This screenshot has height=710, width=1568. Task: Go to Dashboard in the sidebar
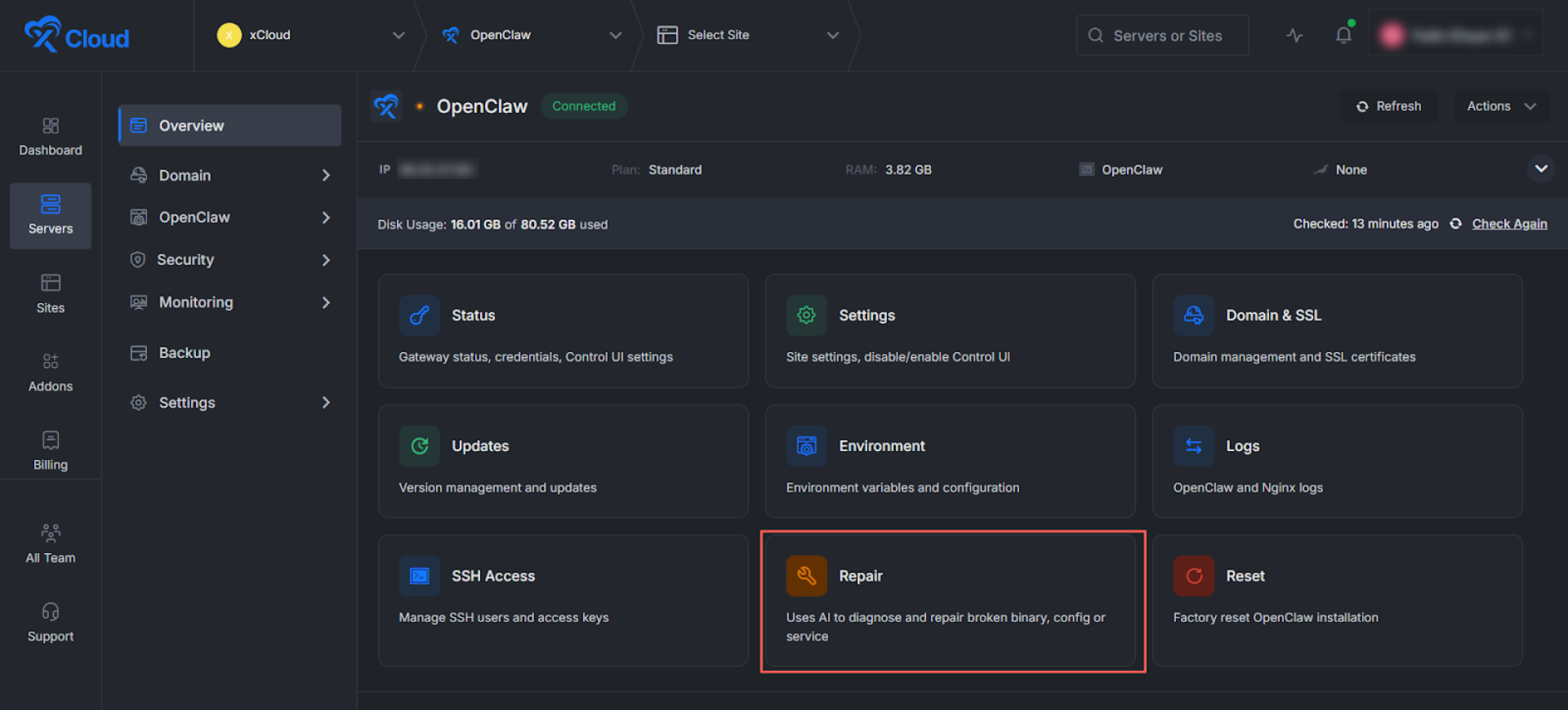pos(51,137)
